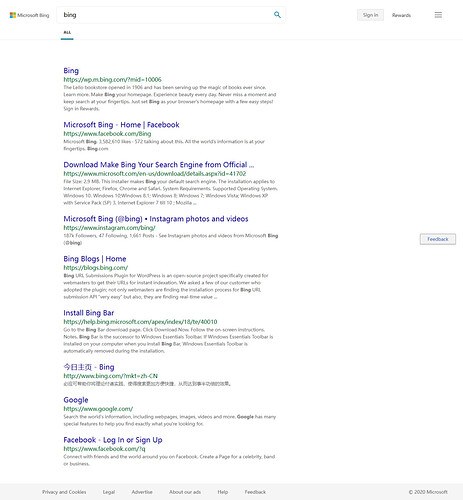463x500 pixels.
Task: Click the www.facebook.com/?q URL
Action: coord(104,449)
